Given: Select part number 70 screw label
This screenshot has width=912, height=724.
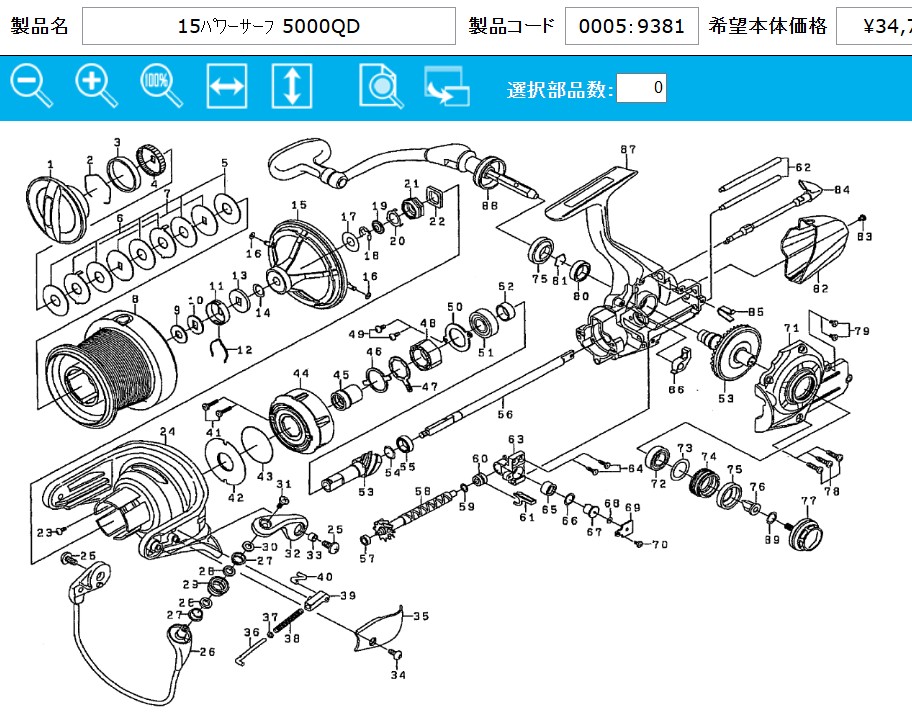Looking at the screenshot, I should [x=660, y=545].
